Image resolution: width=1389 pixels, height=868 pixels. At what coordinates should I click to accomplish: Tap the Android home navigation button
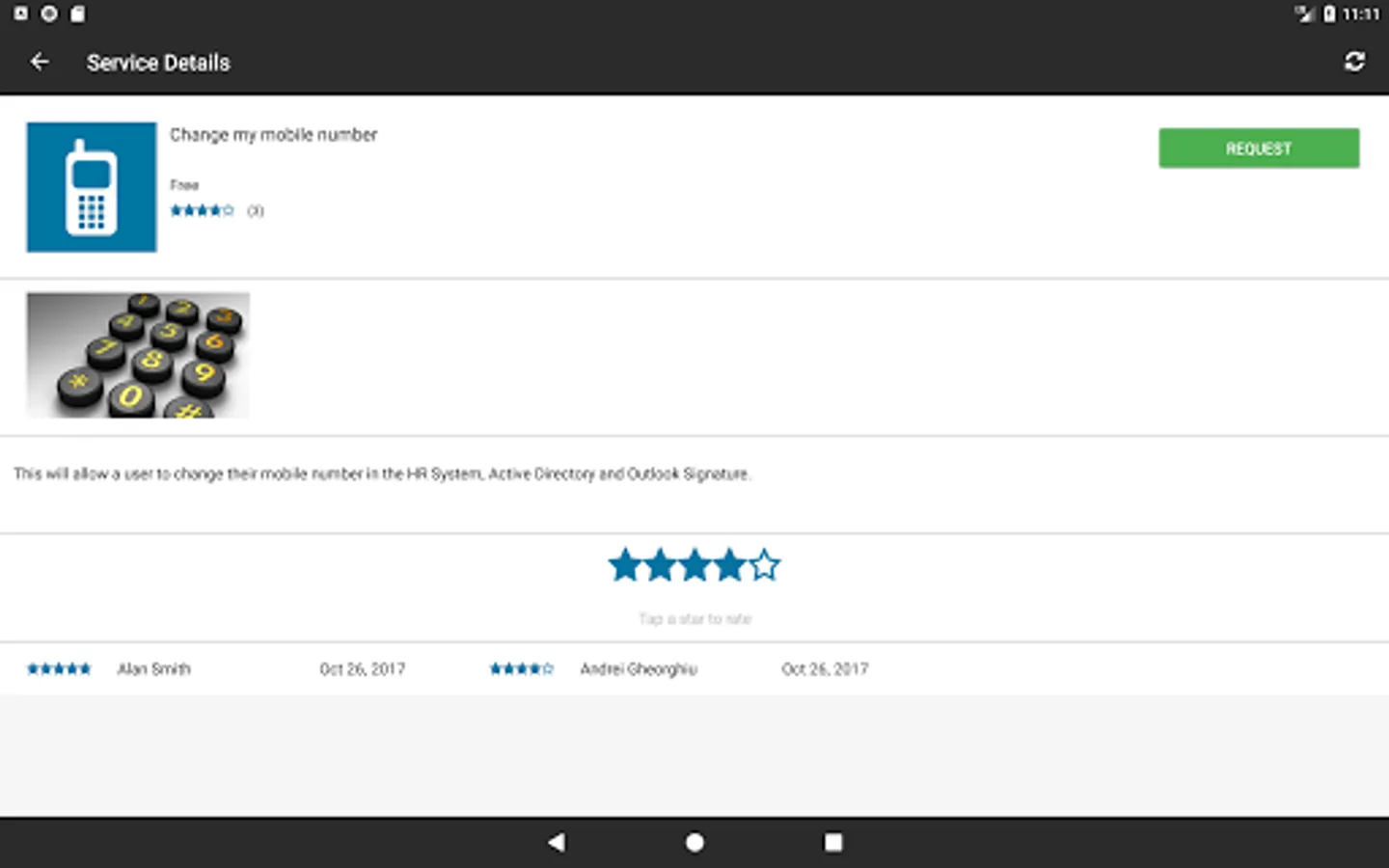[694, 843]
